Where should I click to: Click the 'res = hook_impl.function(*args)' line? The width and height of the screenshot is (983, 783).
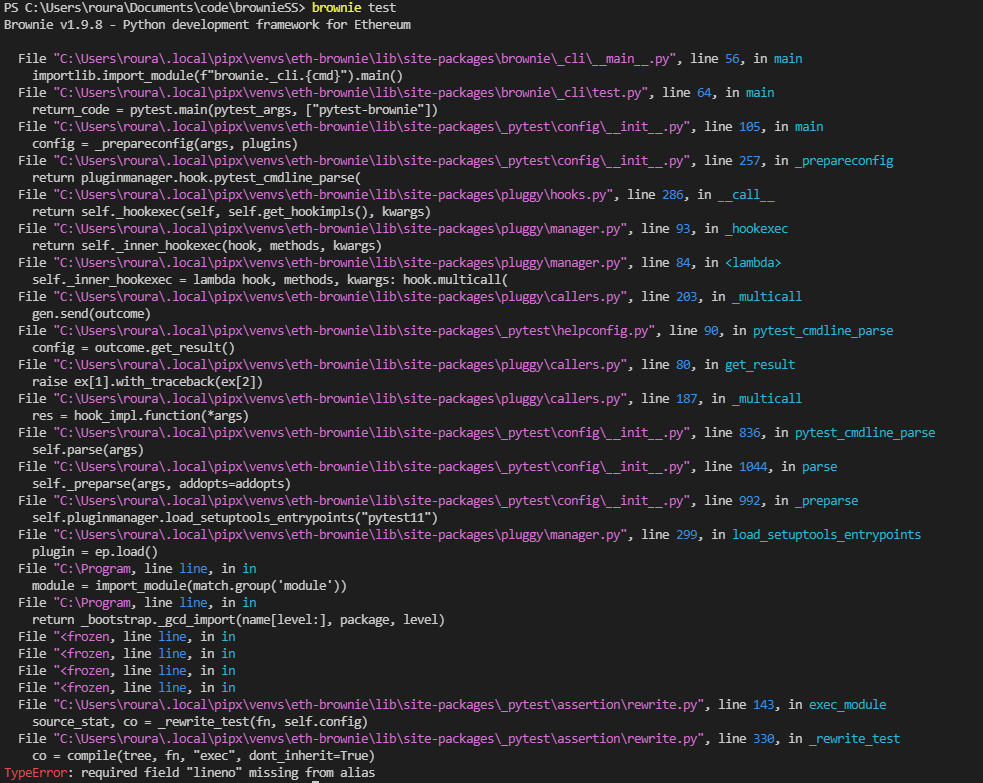[140, 415]
